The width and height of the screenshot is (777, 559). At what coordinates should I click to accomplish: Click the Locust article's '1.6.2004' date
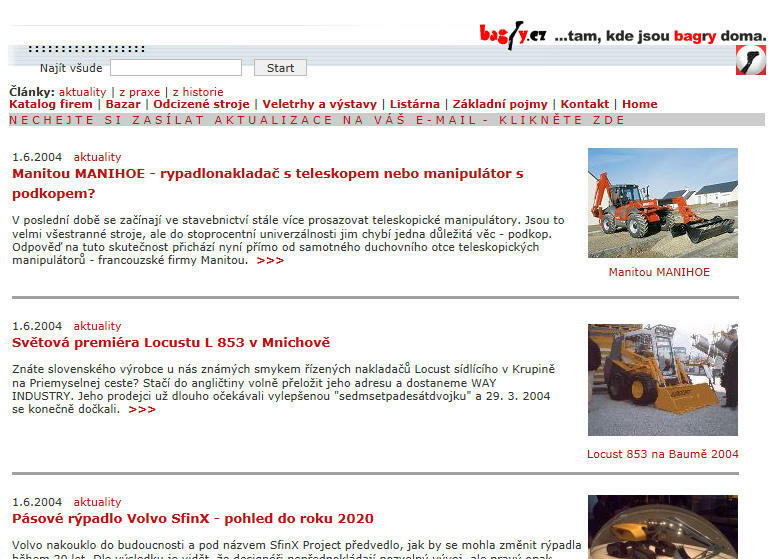(x=37, y=326)
